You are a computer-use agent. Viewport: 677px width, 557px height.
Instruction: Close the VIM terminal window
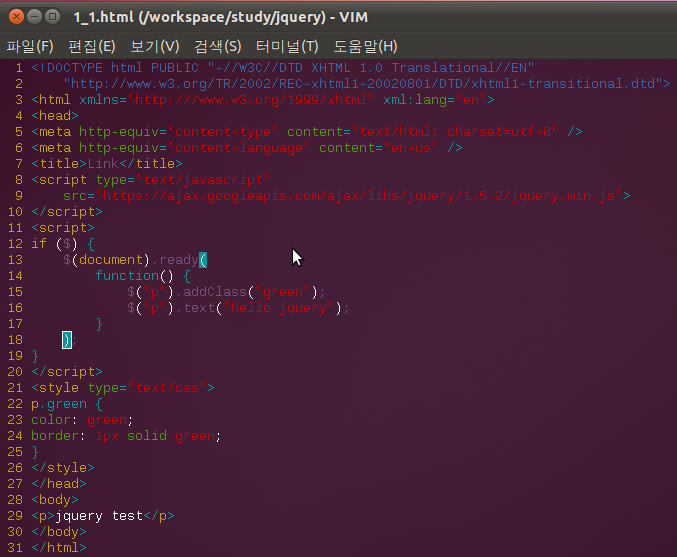[16, 17]
